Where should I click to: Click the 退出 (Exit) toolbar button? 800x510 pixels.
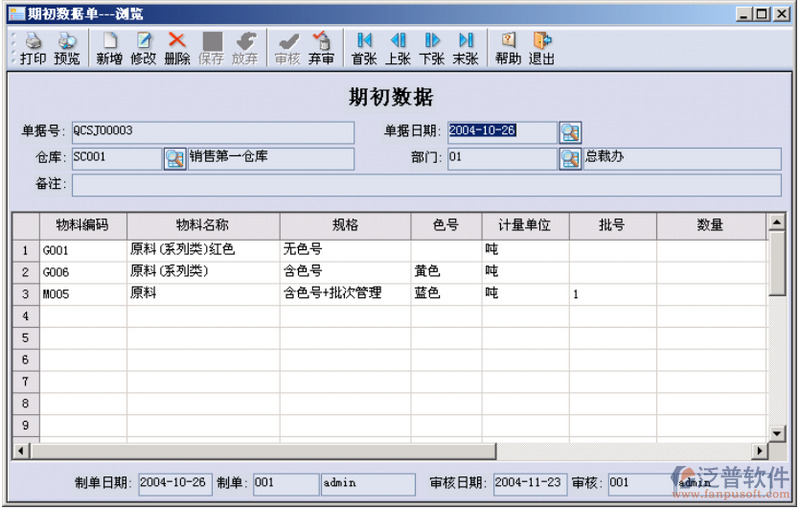542,48
